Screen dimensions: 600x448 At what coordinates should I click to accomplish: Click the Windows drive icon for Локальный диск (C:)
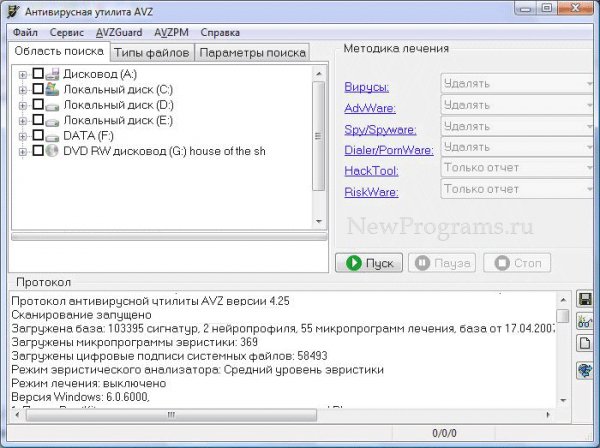(x=52, y=89)
